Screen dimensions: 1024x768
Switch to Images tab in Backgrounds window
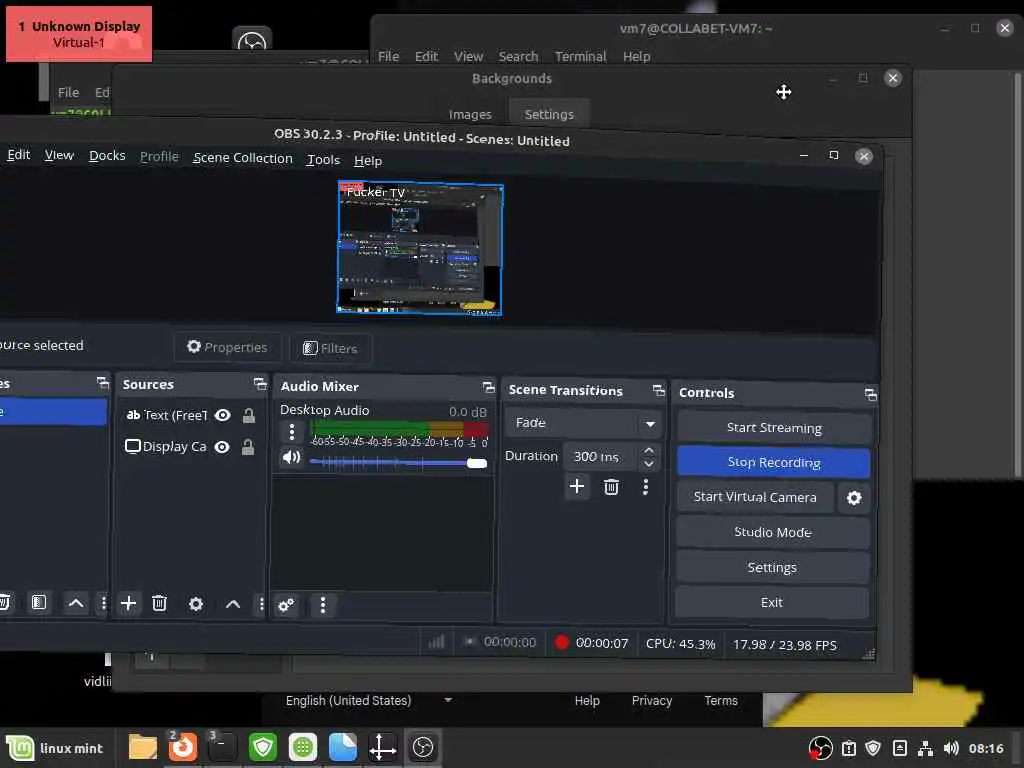pos(470,114)
